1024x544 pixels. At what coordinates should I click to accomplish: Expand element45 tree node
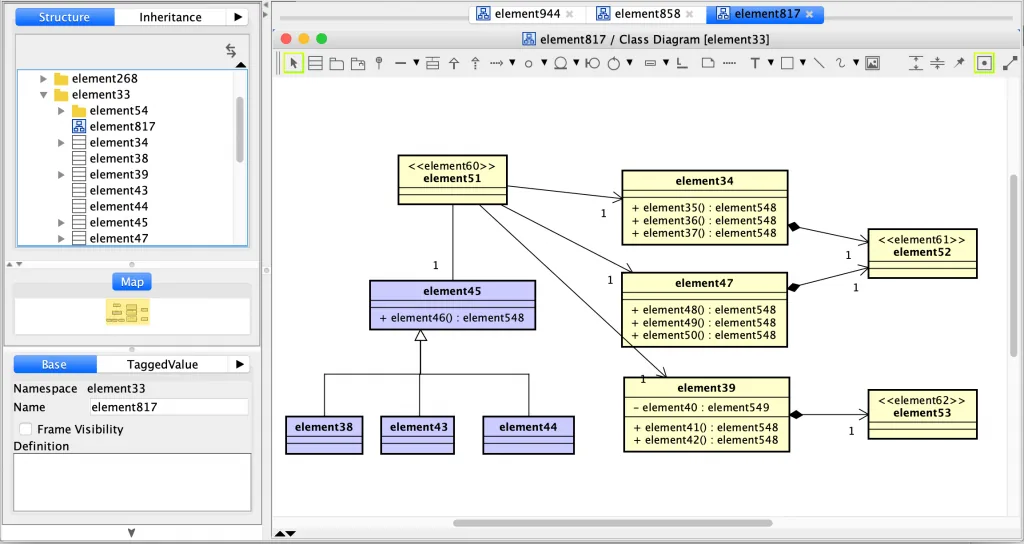click(x=61, y=223)
